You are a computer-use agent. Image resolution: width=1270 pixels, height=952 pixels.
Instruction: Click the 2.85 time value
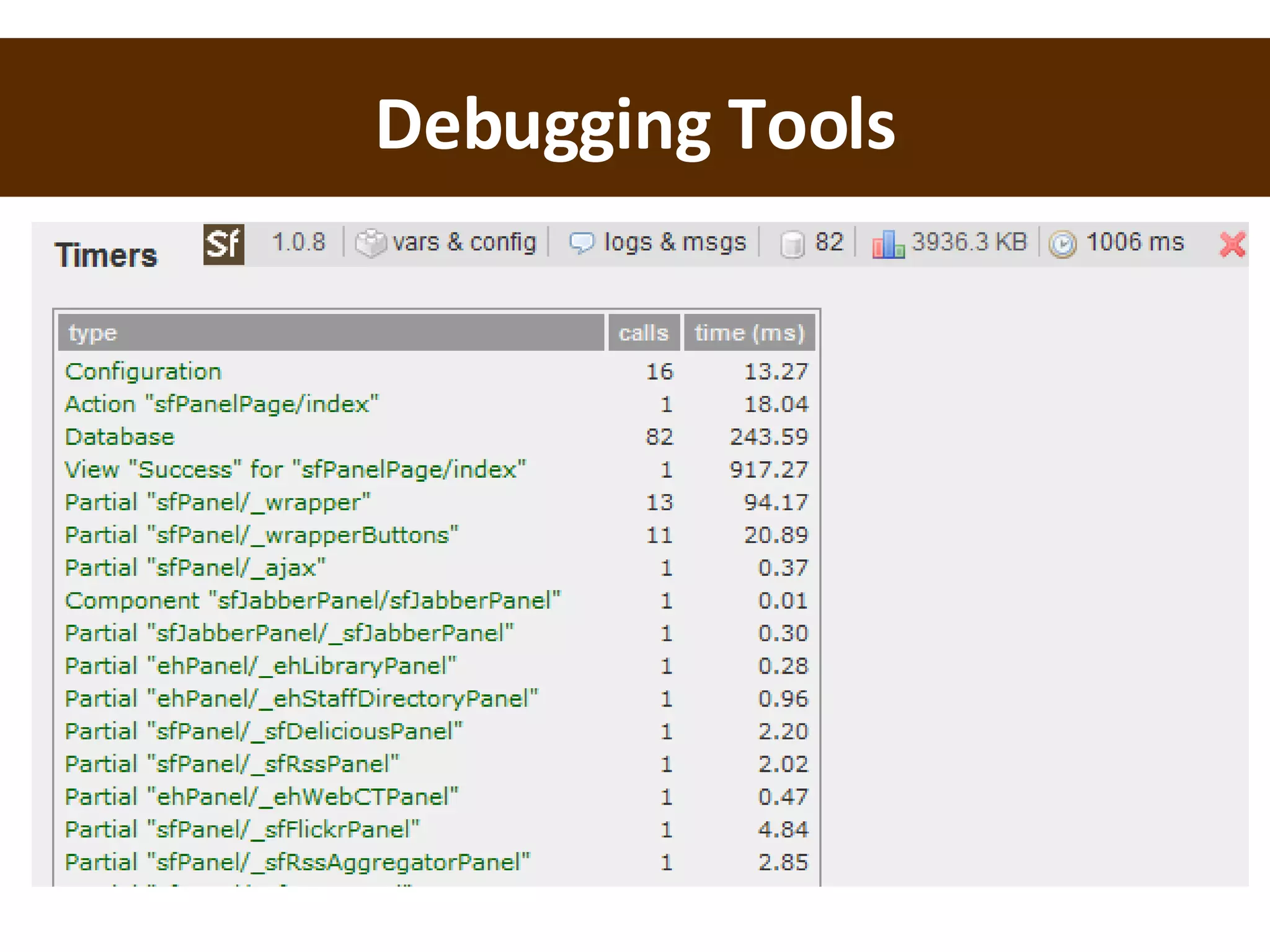point(784,862)
